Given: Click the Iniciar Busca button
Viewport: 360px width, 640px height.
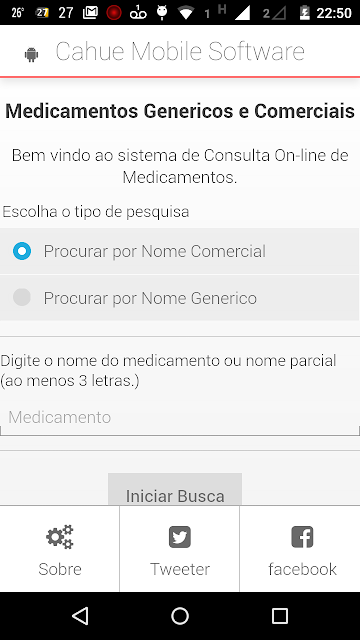Looking at the screenshot, I should pos(175,489).
